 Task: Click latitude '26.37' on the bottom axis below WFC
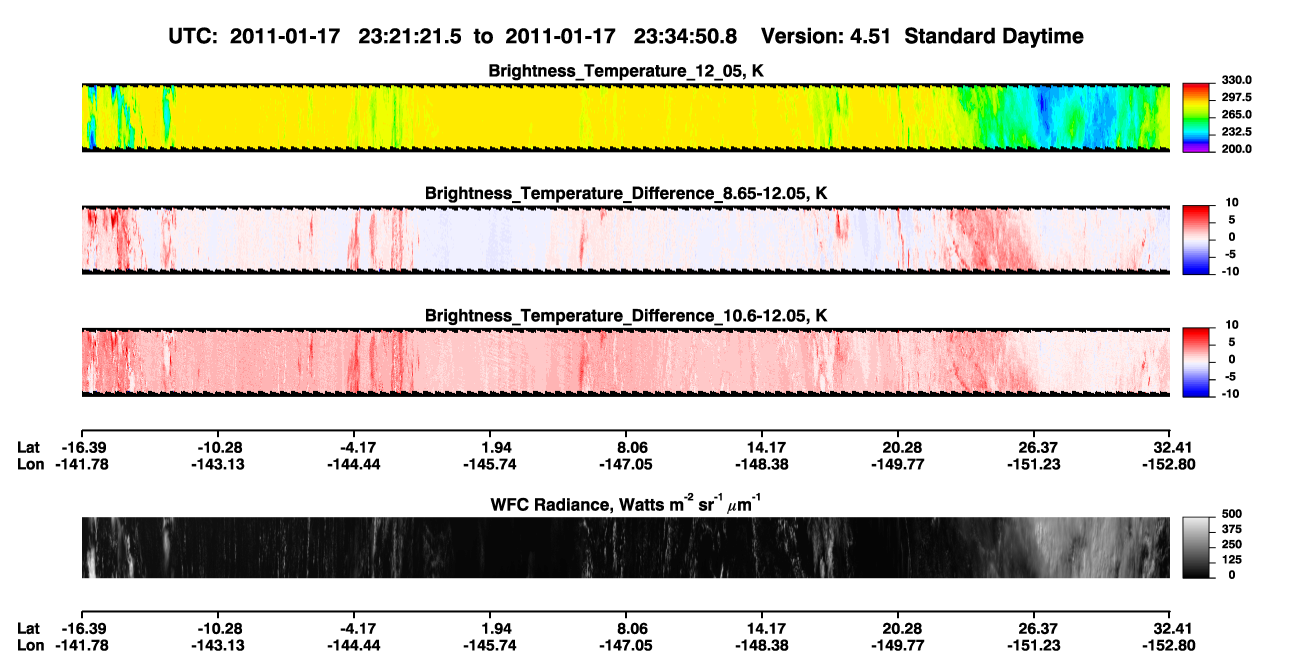(1034, 628)
